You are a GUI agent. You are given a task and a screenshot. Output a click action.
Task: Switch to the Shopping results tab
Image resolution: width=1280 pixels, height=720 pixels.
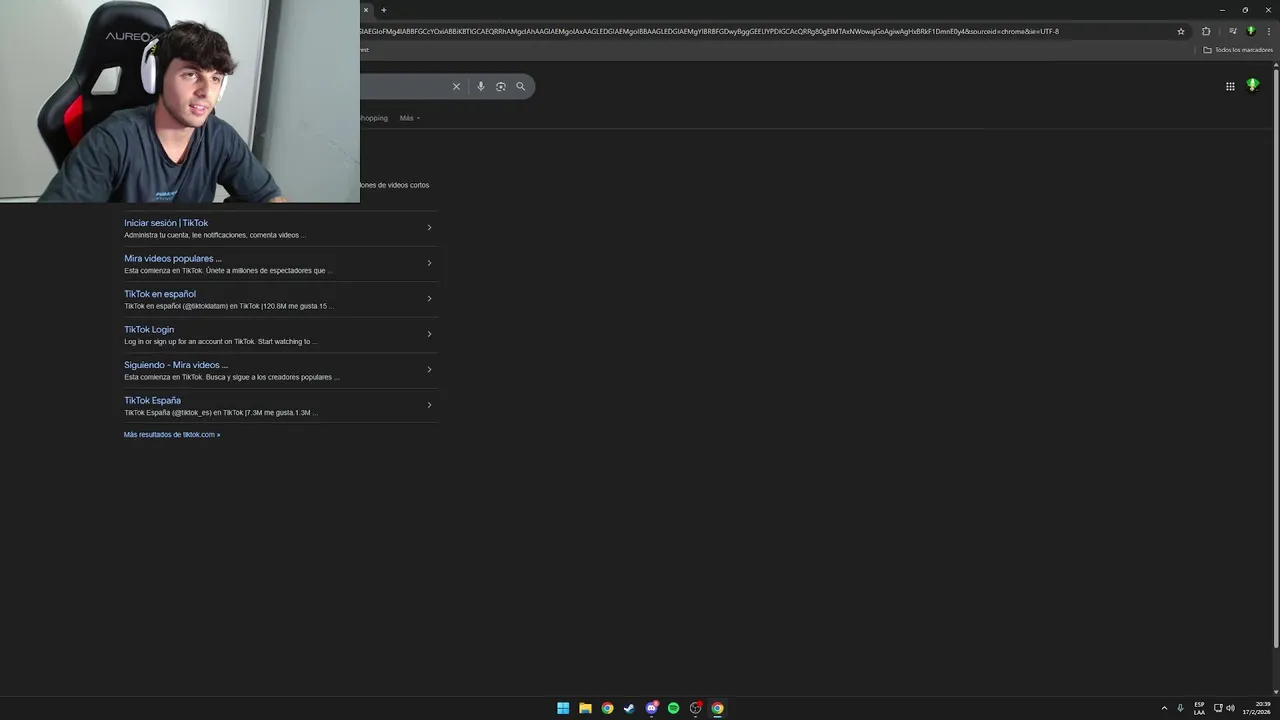click(x=374, y=118)
